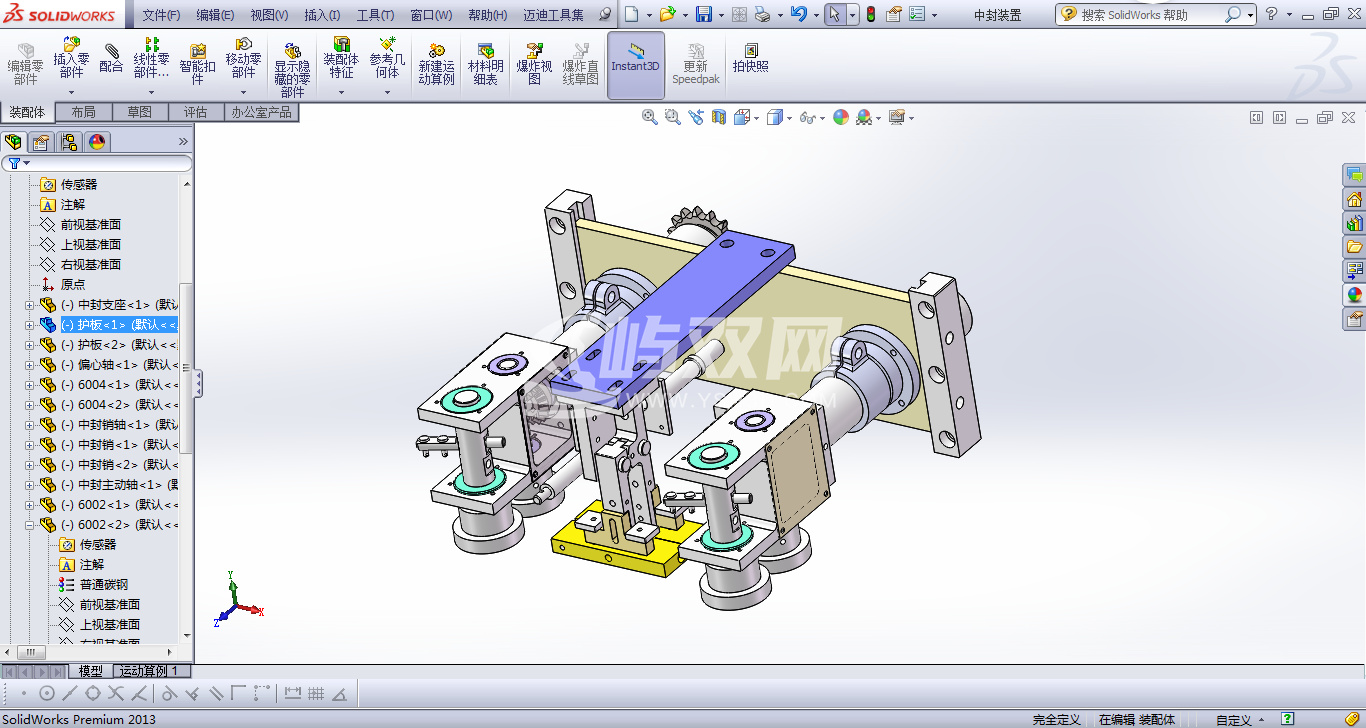Screen dimensions: 1366x728
Task: Click the Open file folder icon
Action: tap(667, 14)
